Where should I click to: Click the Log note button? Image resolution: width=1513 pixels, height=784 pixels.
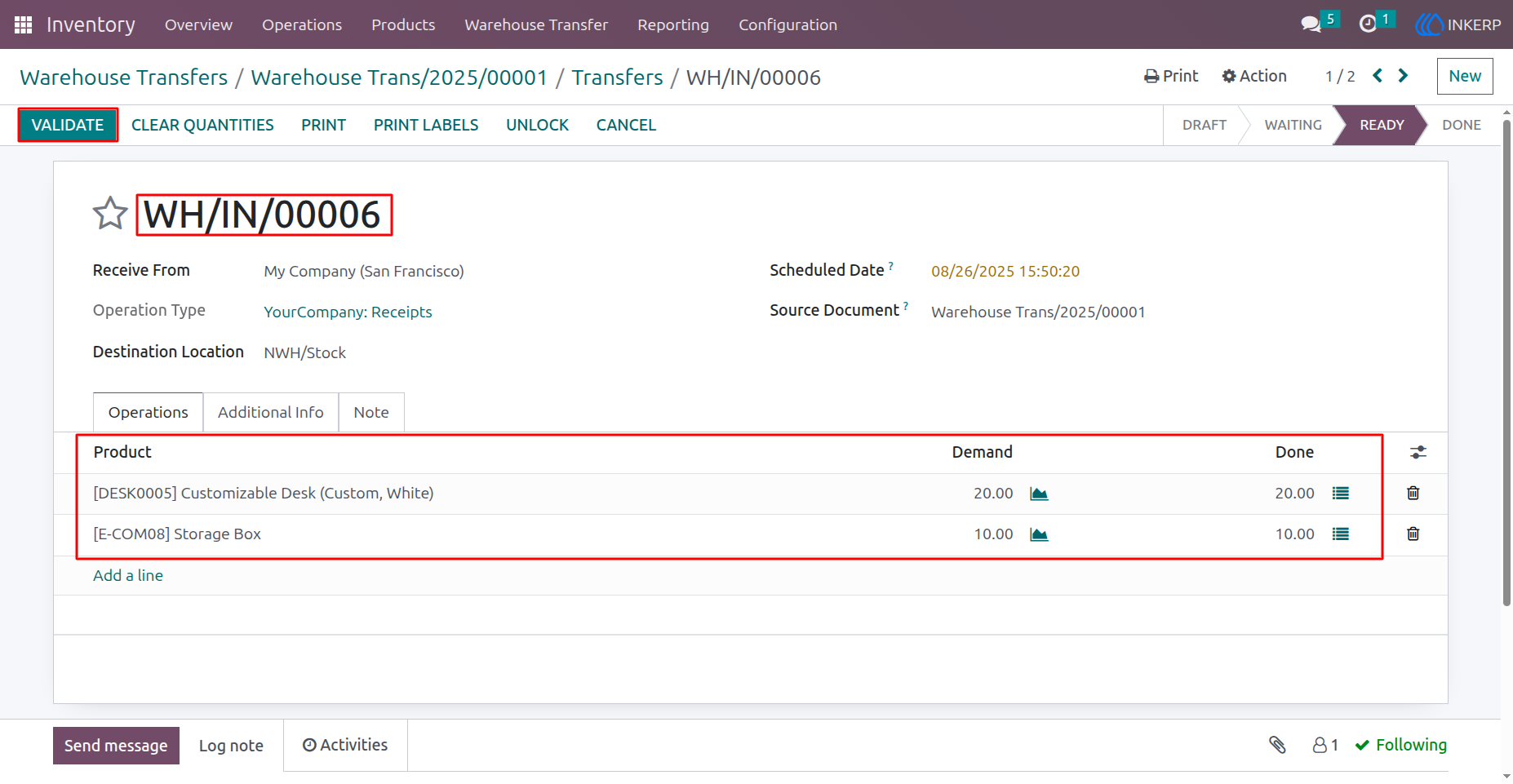[x=231, y=746]
